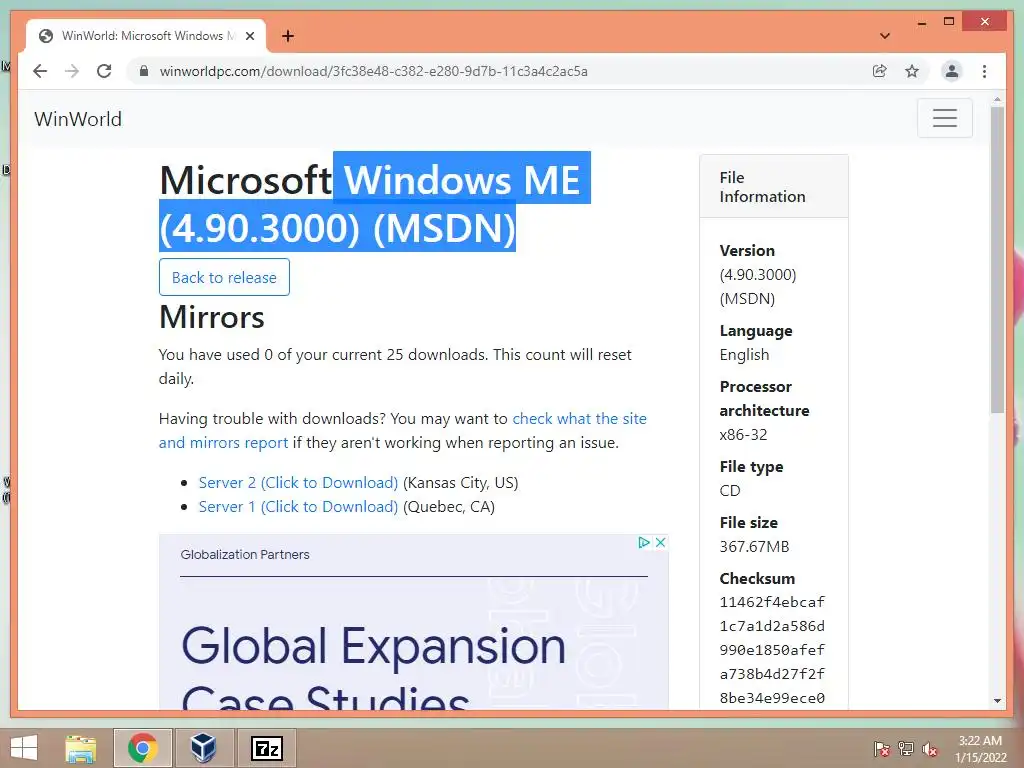Open the Windows Start button
Screen dimensions: 1024x768
tap(24, 748)
